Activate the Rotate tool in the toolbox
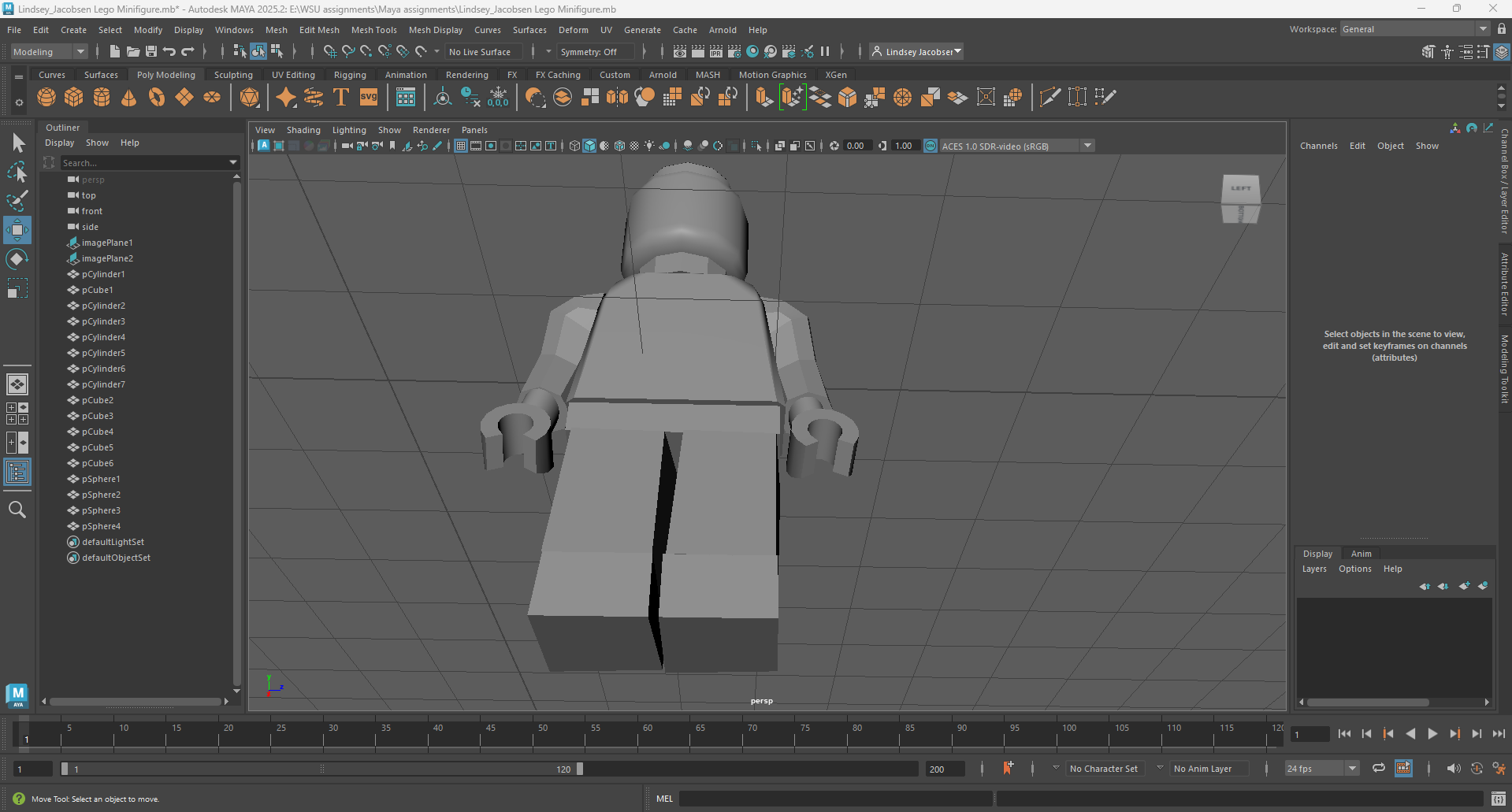The width and height of the screenshot is (1512, 812). (x=17, y=259)
